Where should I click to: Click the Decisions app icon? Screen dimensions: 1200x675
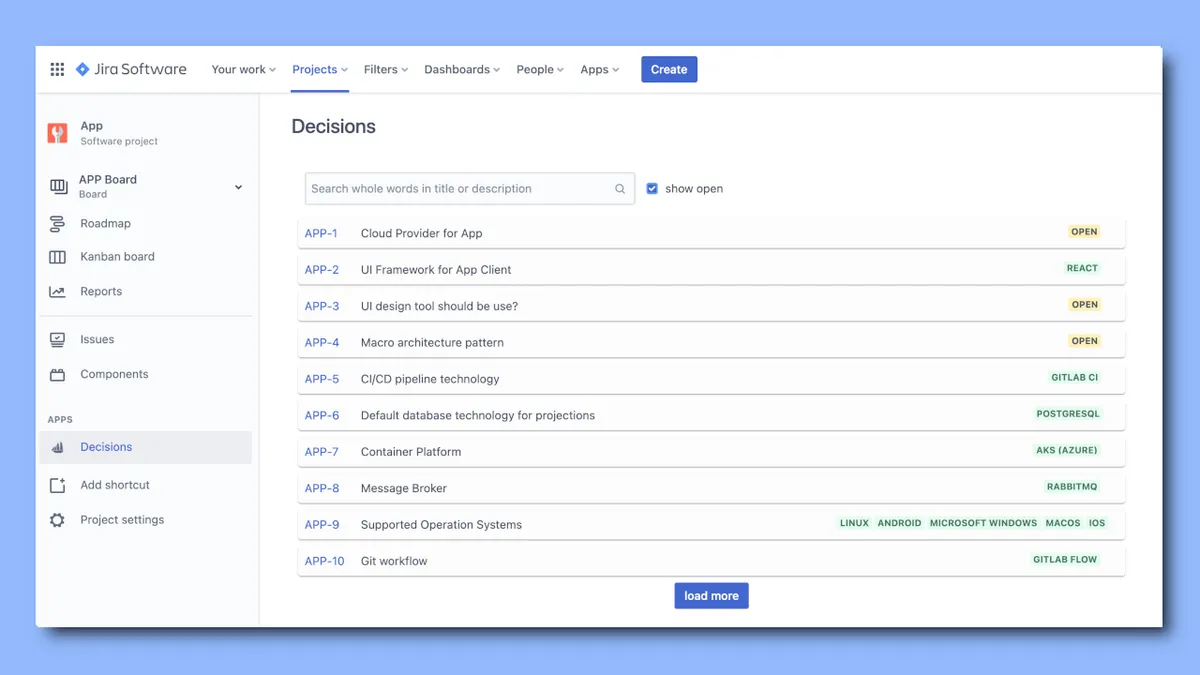click(x=58, y=448)
